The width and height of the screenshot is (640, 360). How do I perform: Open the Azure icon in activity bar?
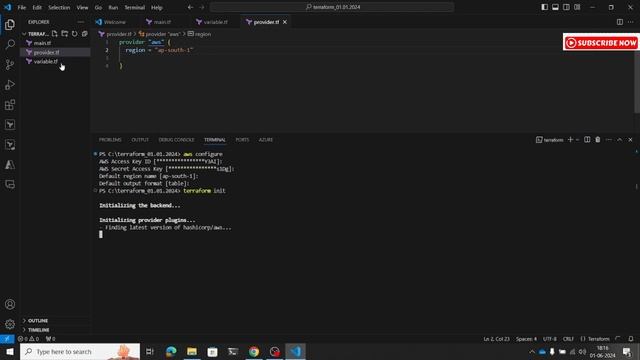click(x=10, y=164)
